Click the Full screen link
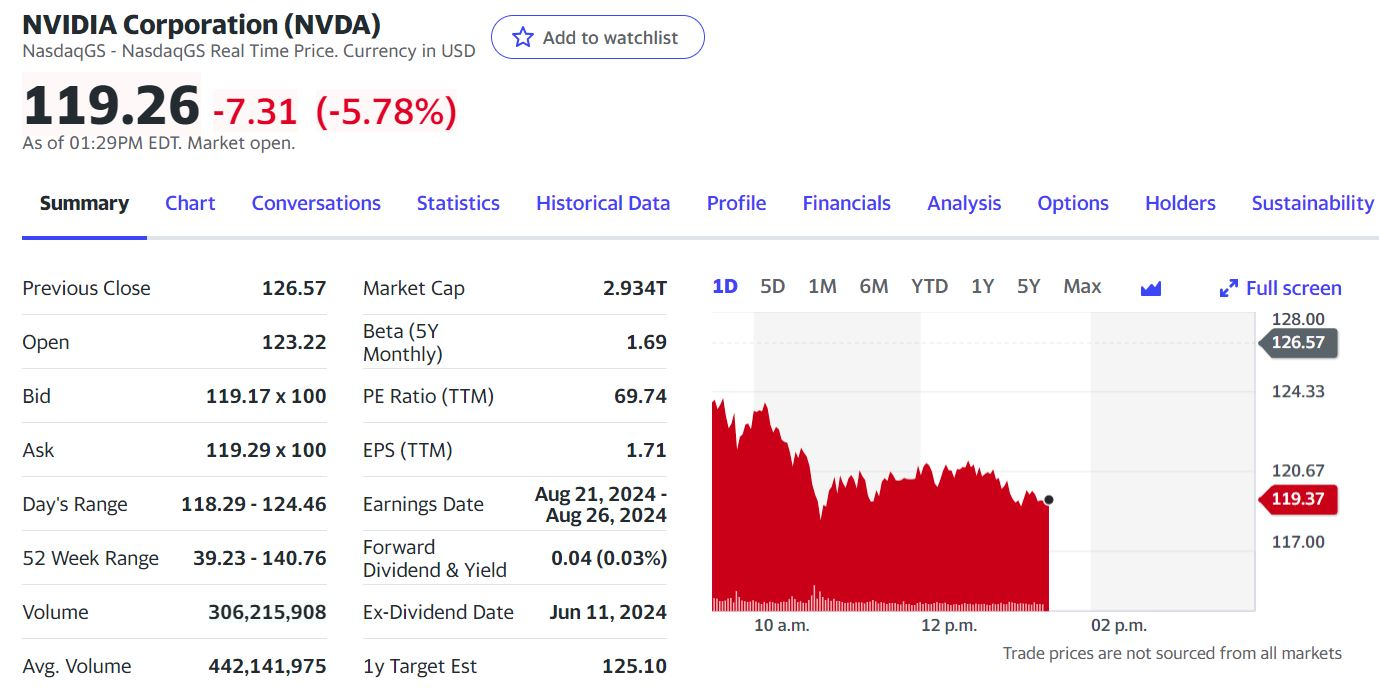1379x694 pixels. tap(1293, 288)
